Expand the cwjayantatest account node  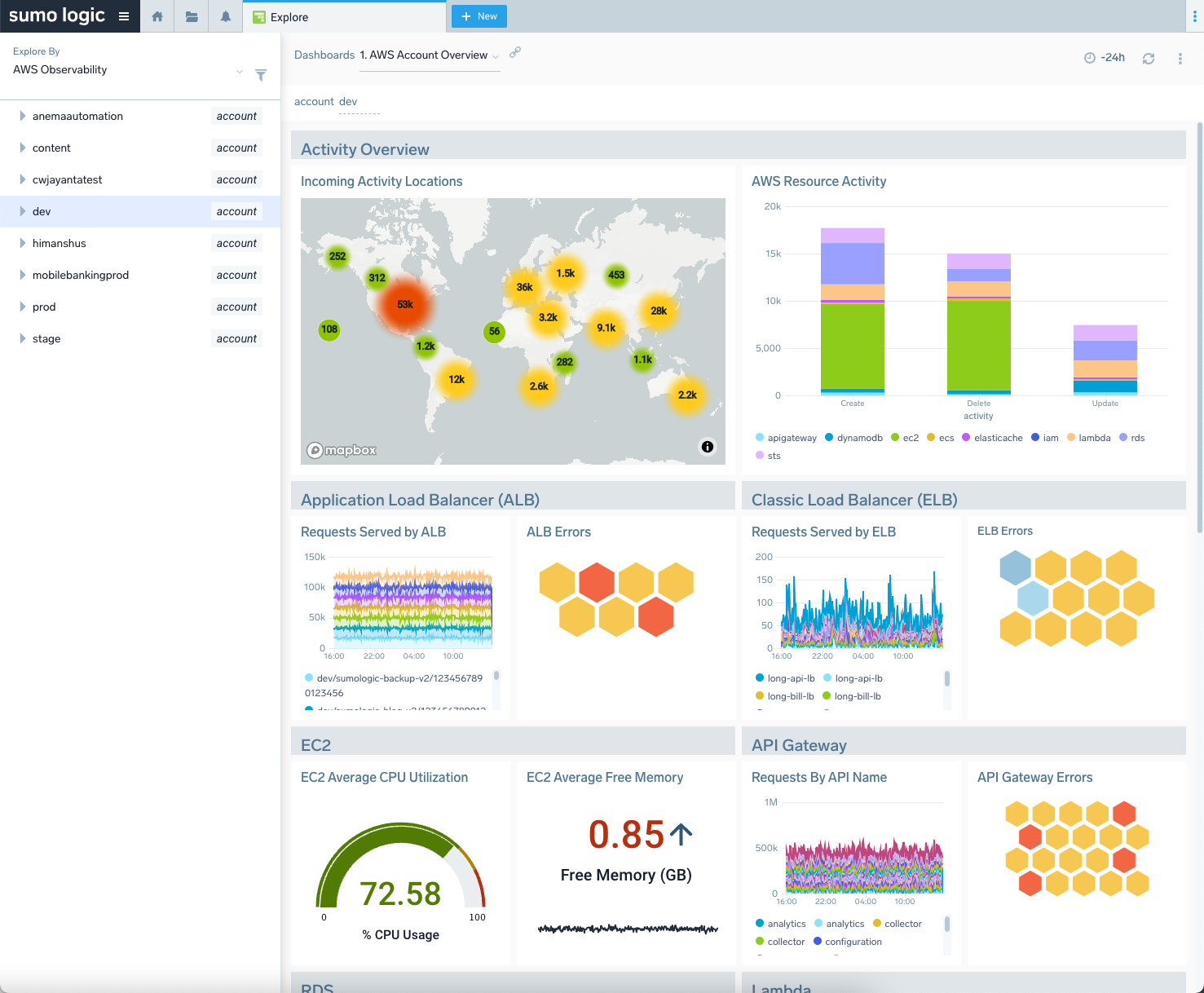22,179
